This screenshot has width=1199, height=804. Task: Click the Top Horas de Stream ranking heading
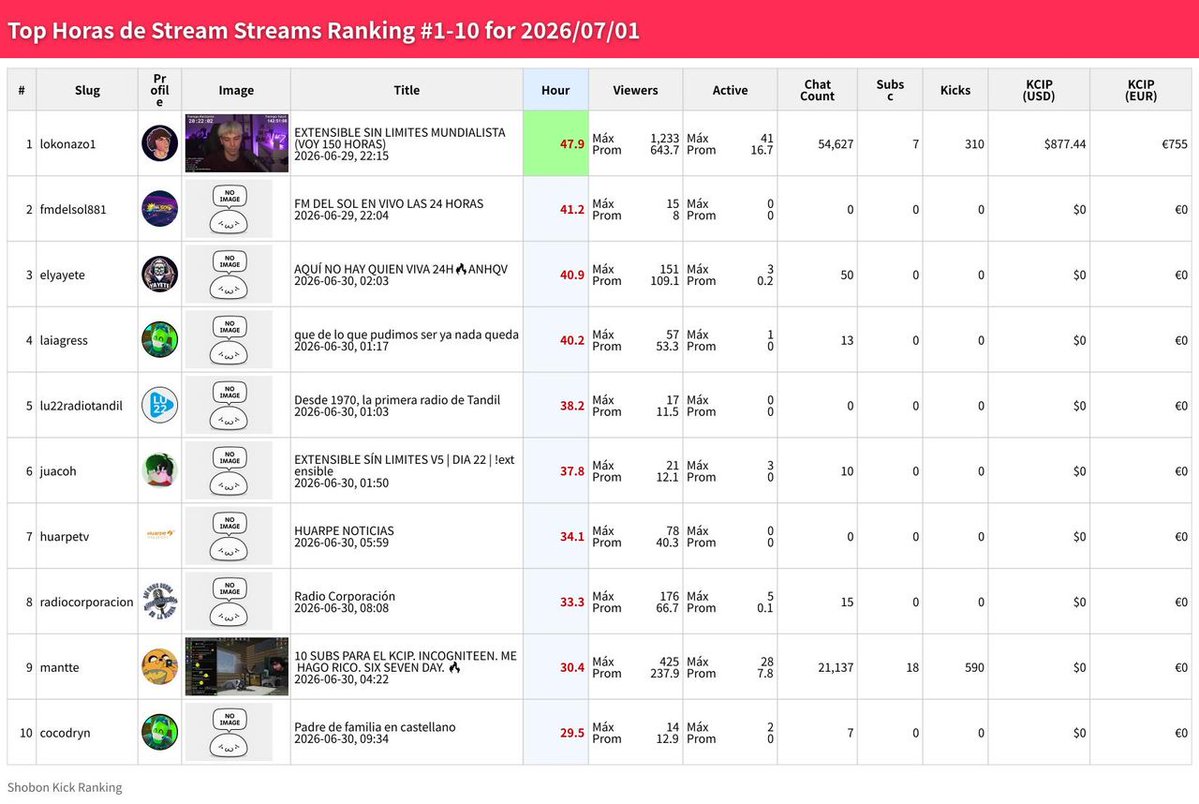pos(323,31)
